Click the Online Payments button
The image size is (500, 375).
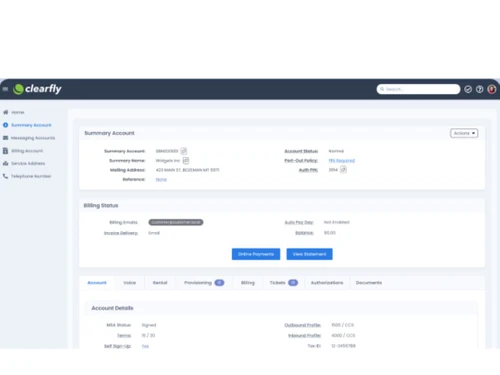pyautogui.click(x=256, y=254)
